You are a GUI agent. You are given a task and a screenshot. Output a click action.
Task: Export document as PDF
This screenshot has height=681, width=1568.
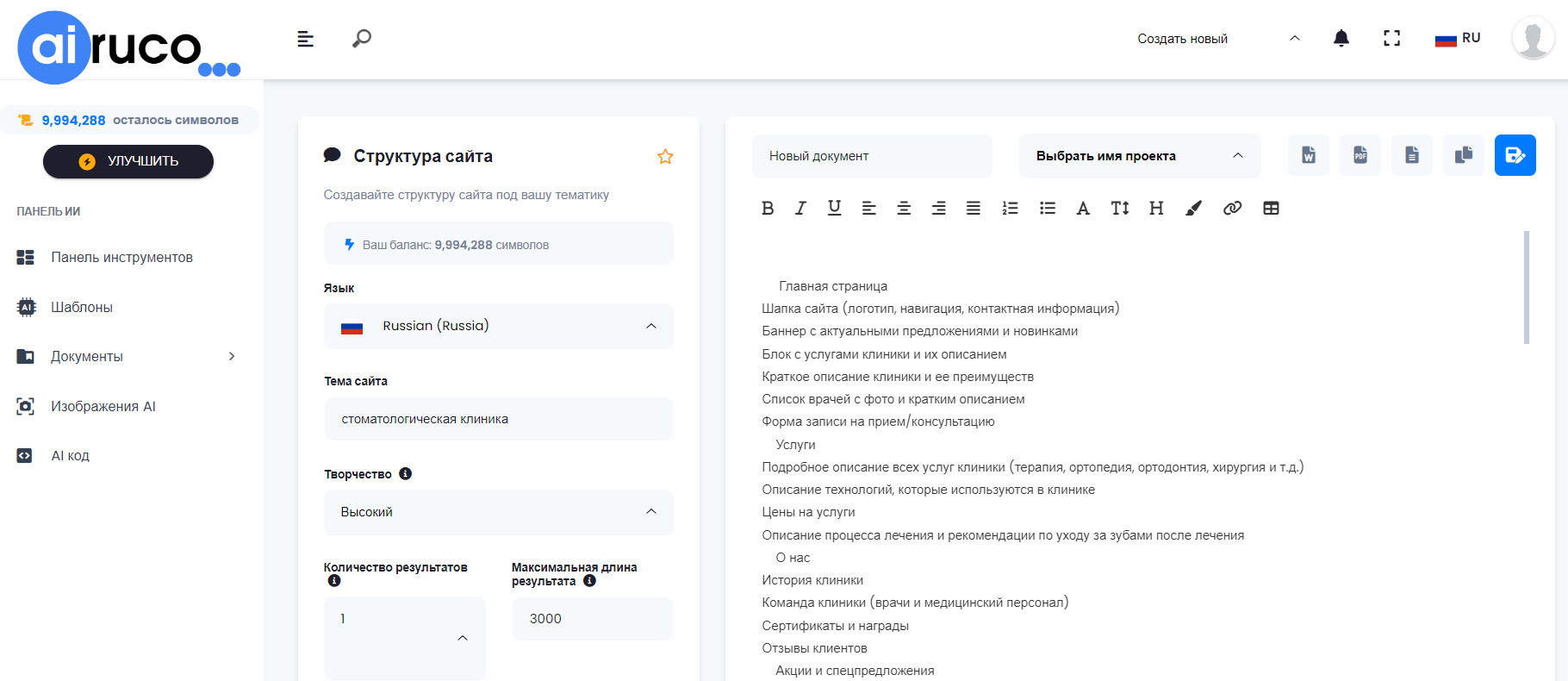pyautogui.click(x=1360, y=155)
